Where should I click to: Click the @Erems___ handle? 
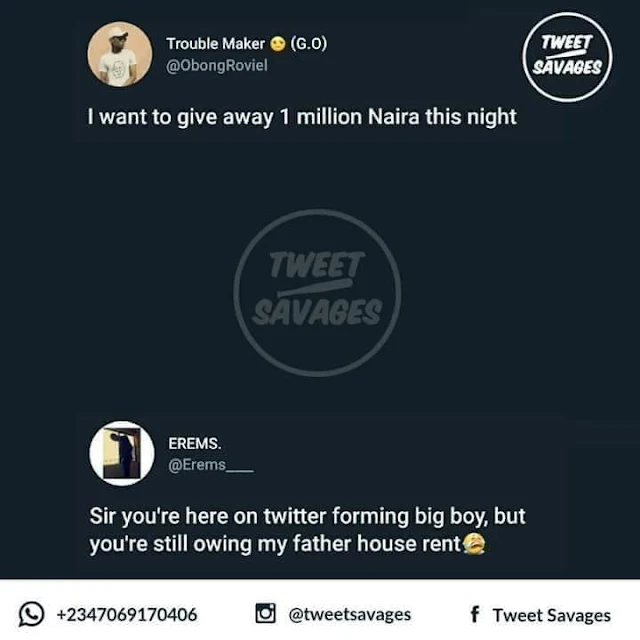(x=211, y=465)
